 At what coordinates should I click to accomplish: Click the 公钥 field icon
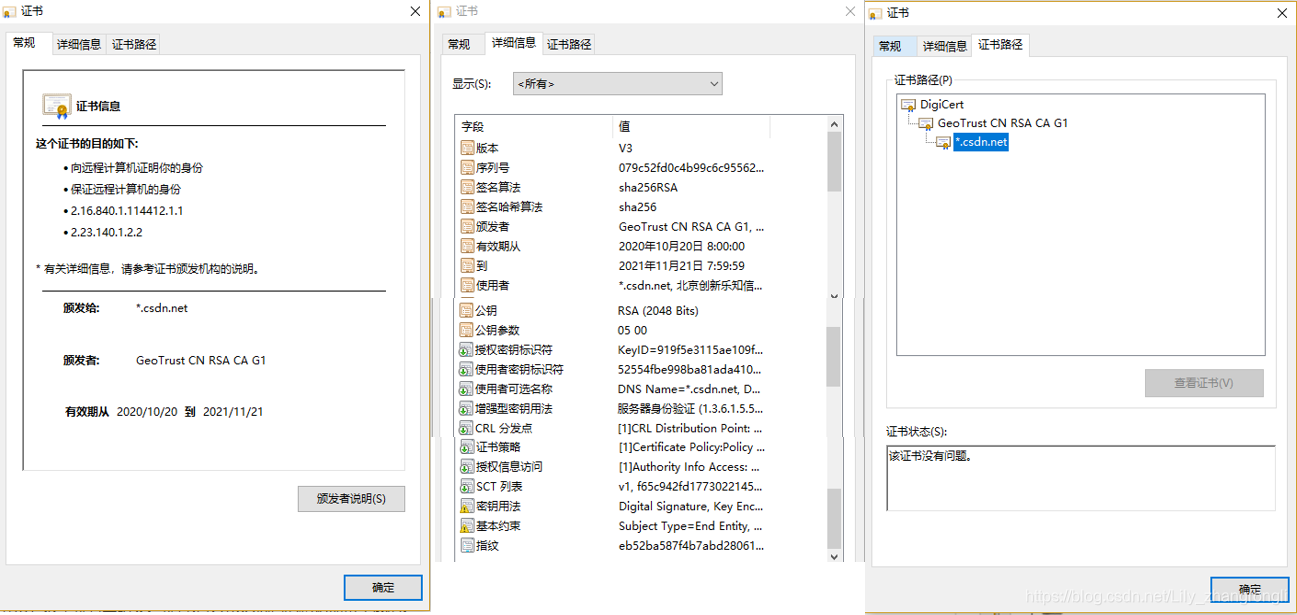point(466,311)
